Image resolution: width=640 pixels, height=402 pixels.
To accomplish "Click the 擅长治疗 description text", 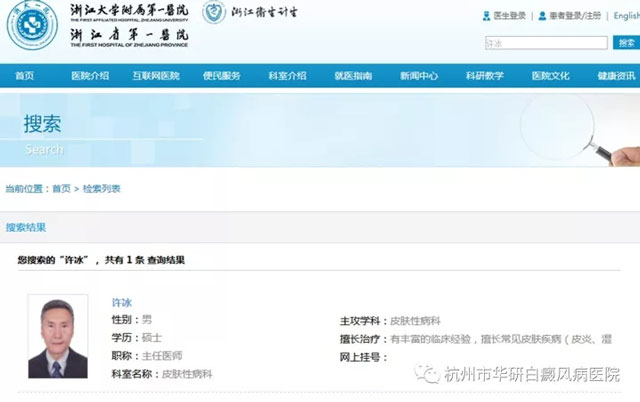I will click(501, 339).
